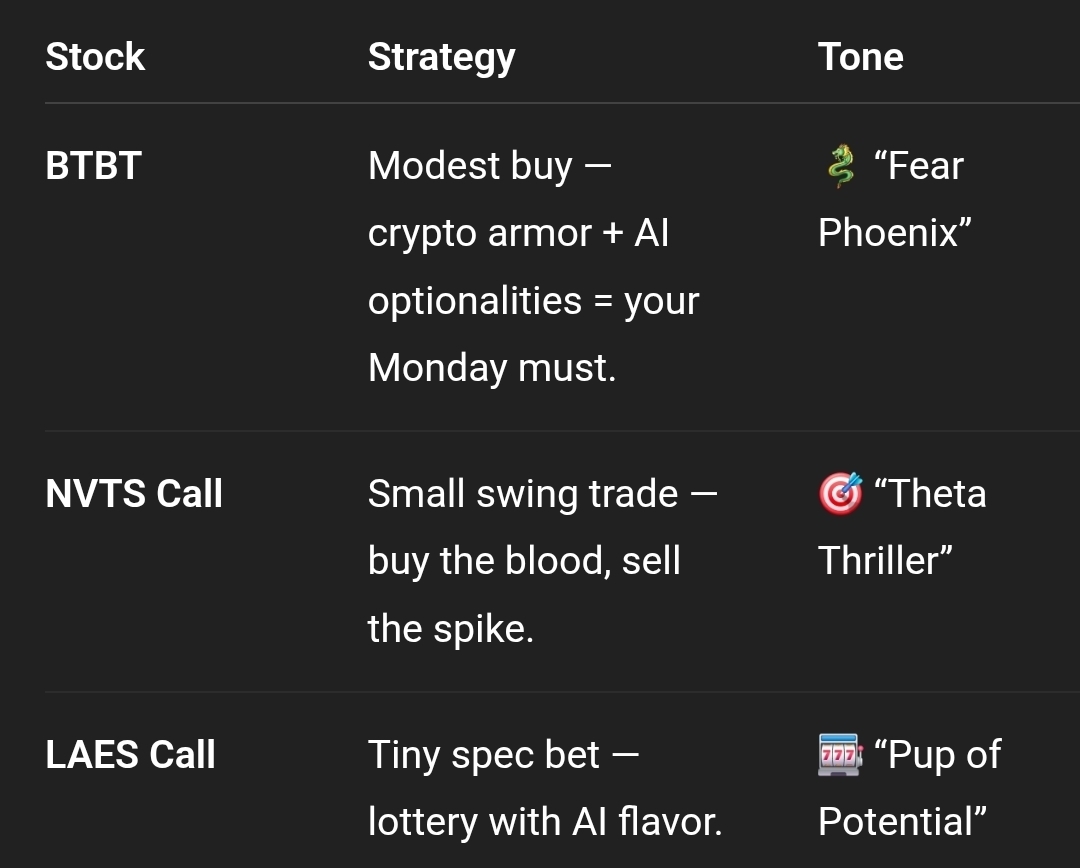Click the "buy the blood, sell" line

(x=524, y=561)
